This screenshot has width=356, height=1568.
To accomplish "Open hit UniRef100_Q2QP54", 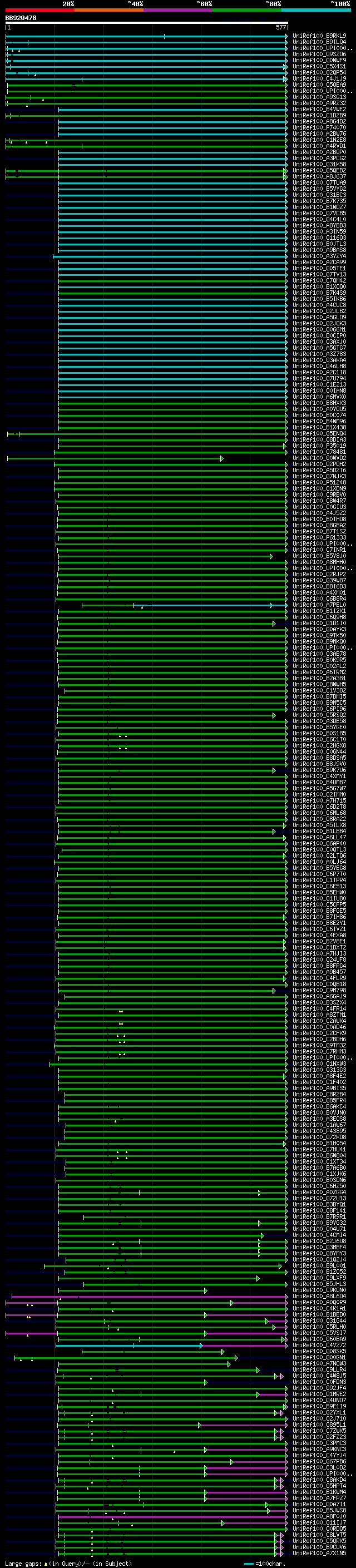I will pyautogui.click(x=319, y=72).
